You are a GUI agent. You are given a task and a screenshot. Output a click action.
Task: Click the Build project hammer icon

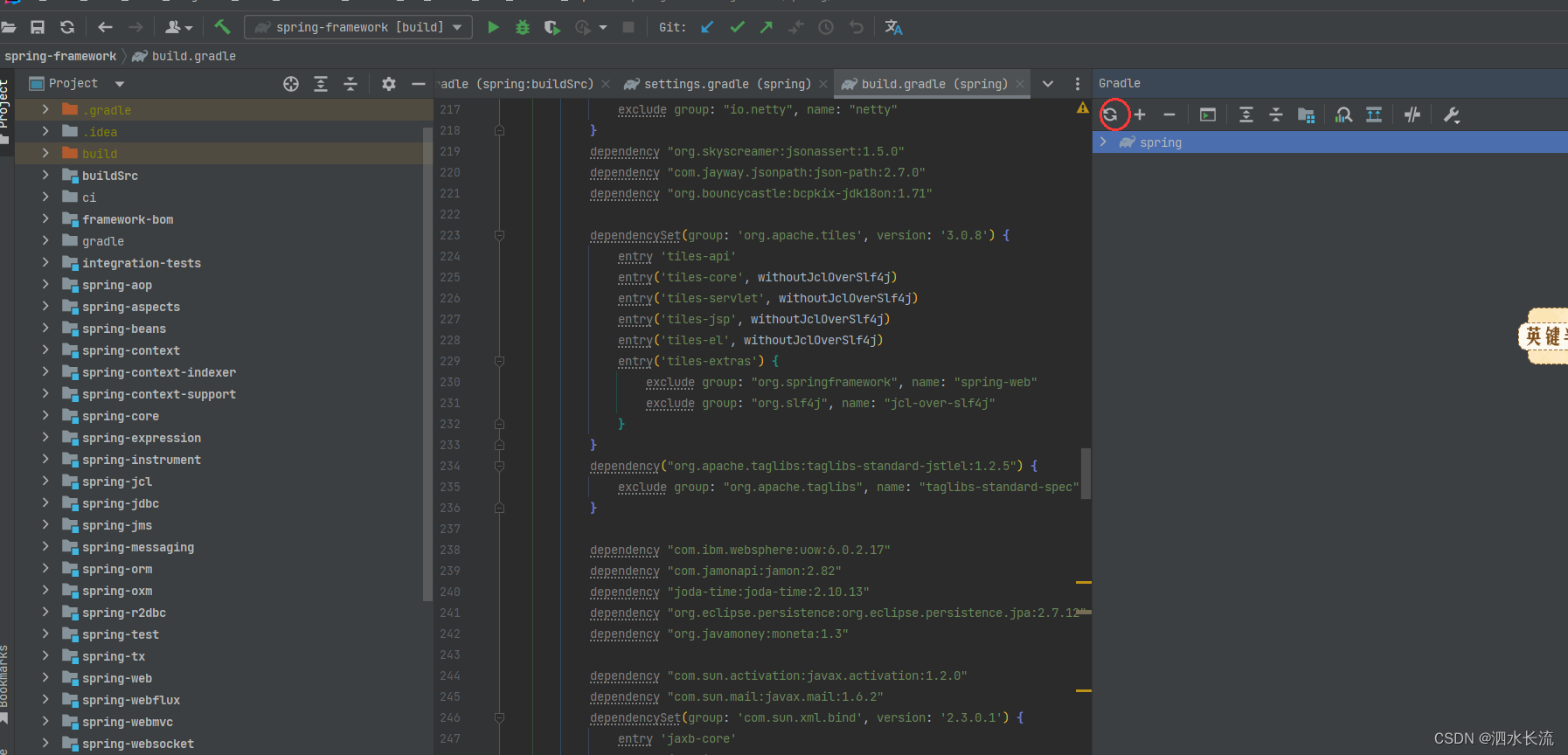click(x=222, y=27)
